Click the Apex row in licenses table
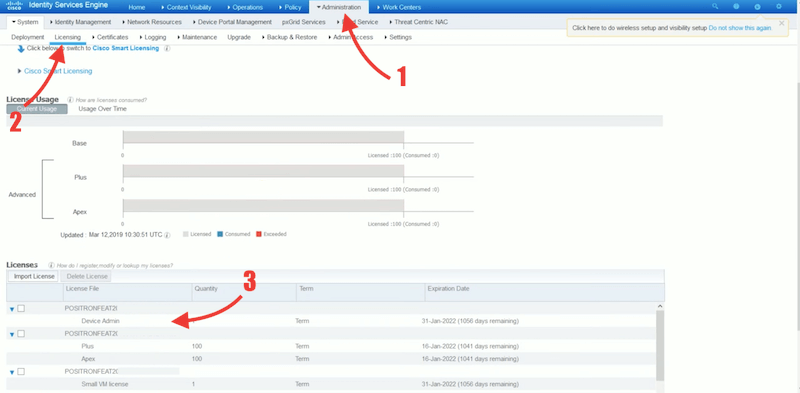The image size is (800, 393). click(331, 359)
